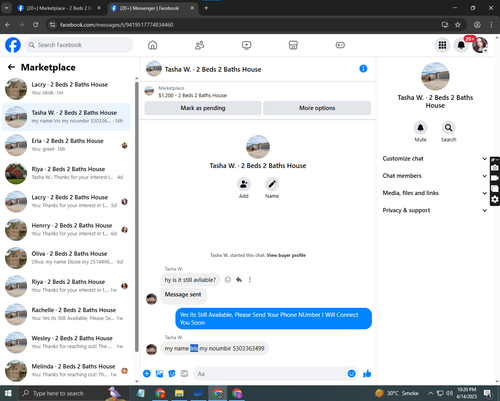
Task: Open the Gaming icon in top navigation
Action: coord(340,45)
